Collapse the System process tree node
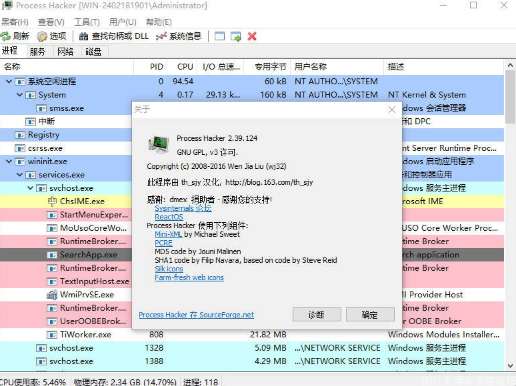 click(20, 95)
